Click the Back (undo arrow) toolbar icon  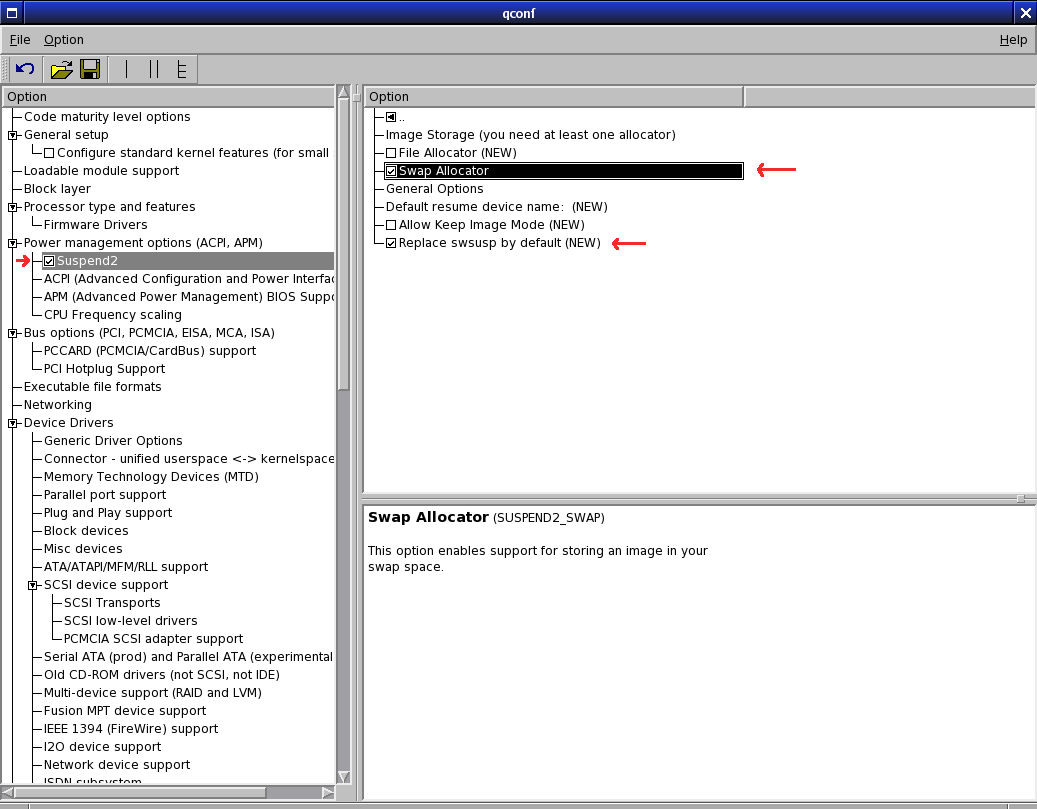click(25, 69)
